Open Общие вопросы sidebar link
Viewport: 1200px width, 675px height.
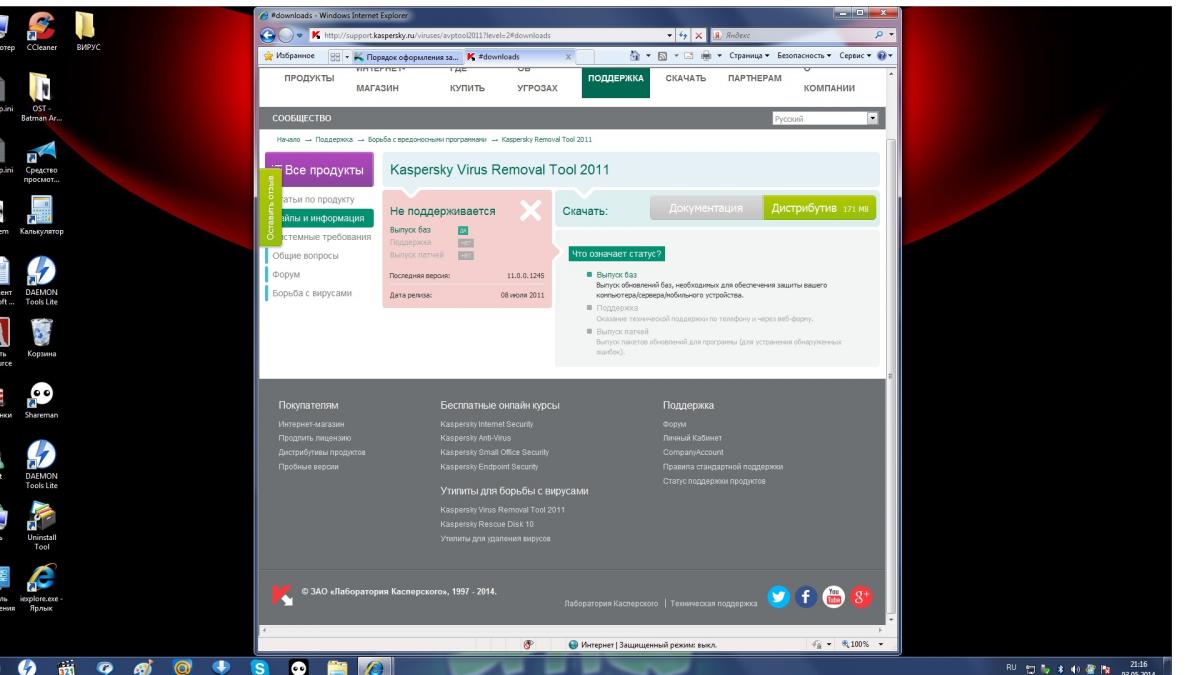pyautogui.click(x=305, y=256)
